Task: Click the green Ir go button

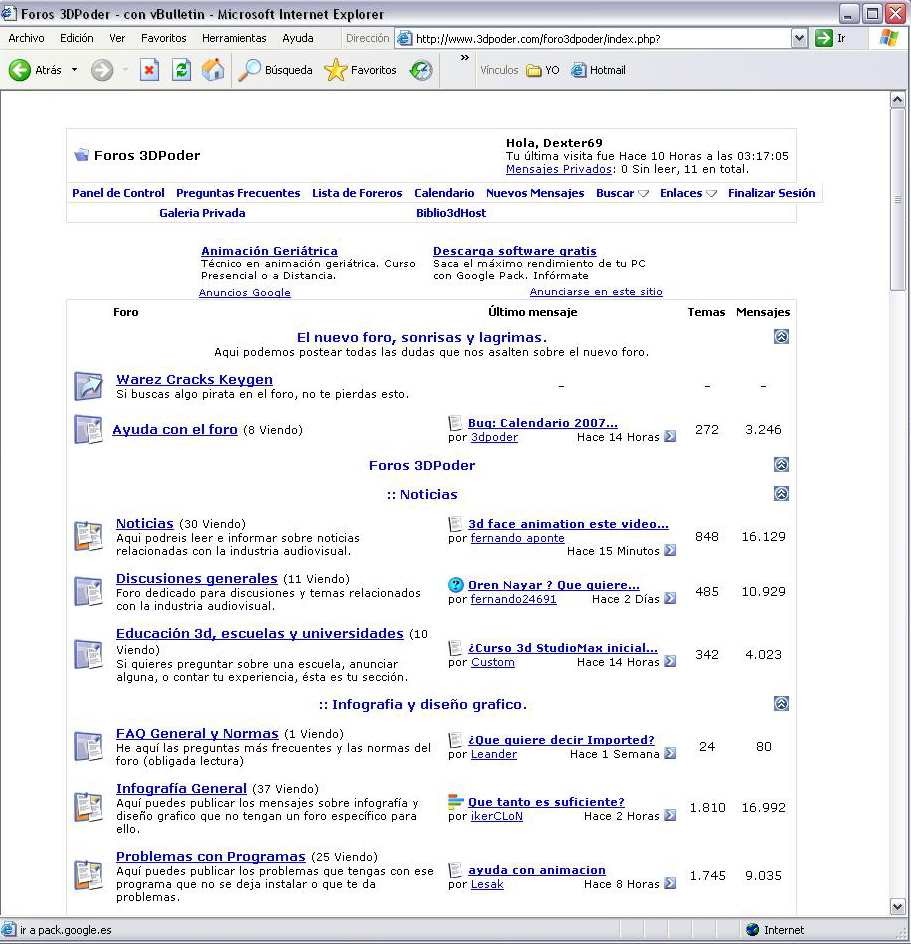Action: click(823, 38)
